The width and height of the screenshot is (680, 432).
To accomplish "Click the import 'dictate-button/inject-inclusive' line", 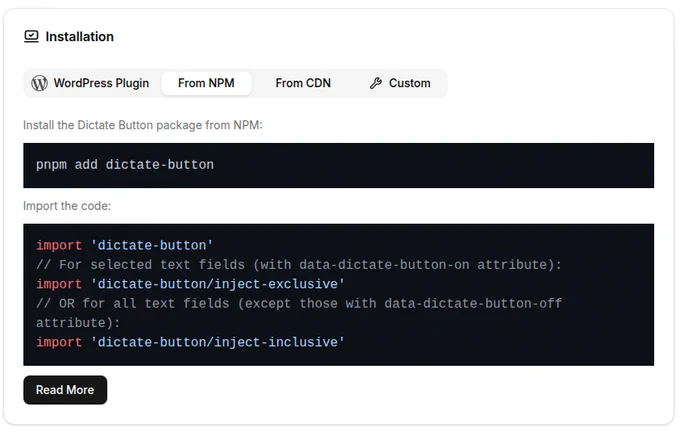I will click(190, 342).
